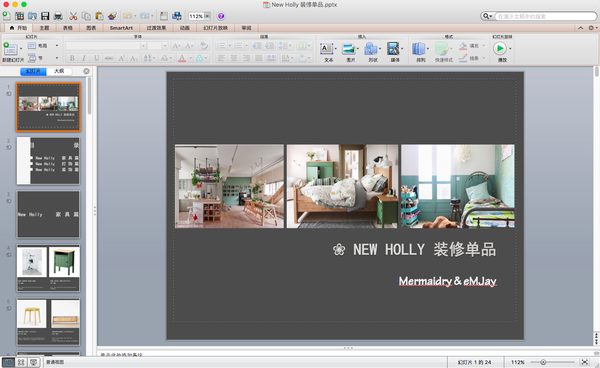
Task: Click the open file folder icon
Action: 32,16
